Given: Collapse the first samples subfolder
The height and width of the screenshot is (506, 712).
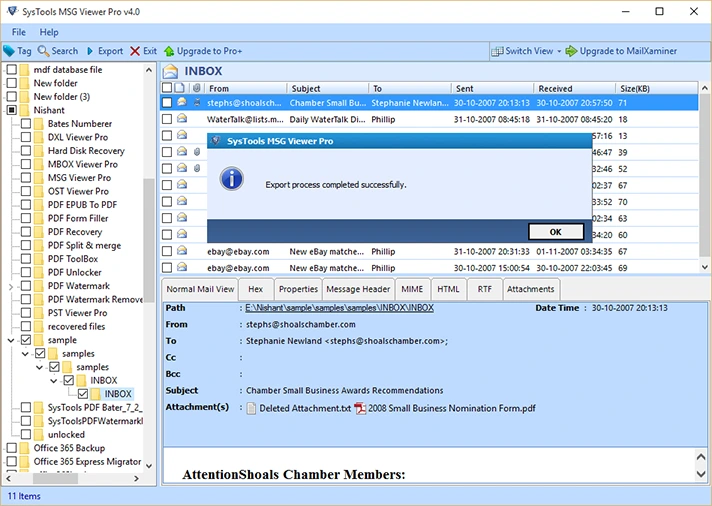Looking at the screenshot, I should (25, 353).
